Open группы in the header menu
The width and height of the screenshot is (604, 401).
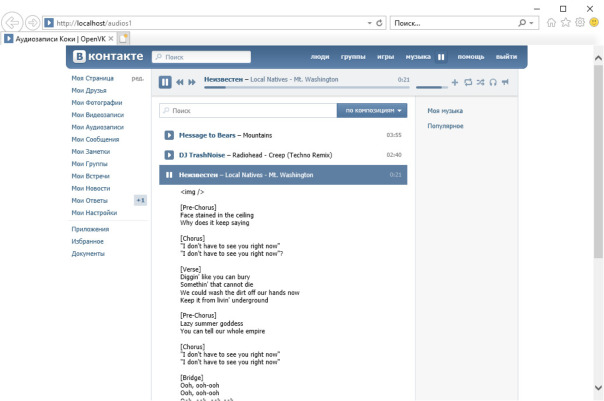pos(353,57)
